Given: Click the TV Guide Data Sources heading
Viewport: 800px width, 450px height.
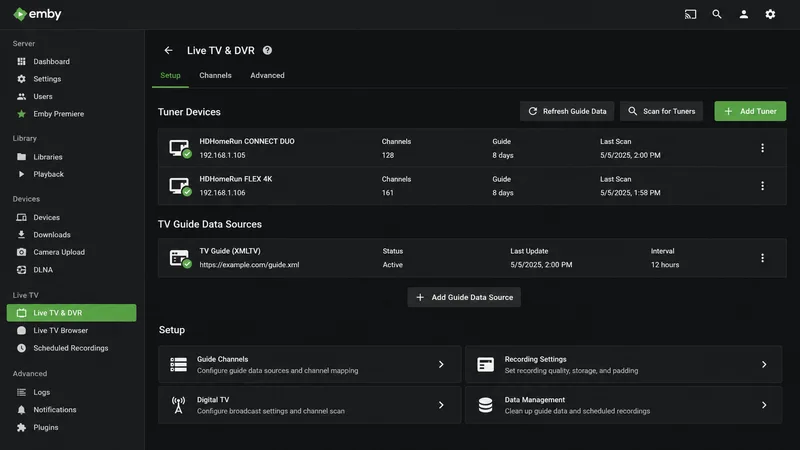Looking at the screenshot, I should point(210,224).
